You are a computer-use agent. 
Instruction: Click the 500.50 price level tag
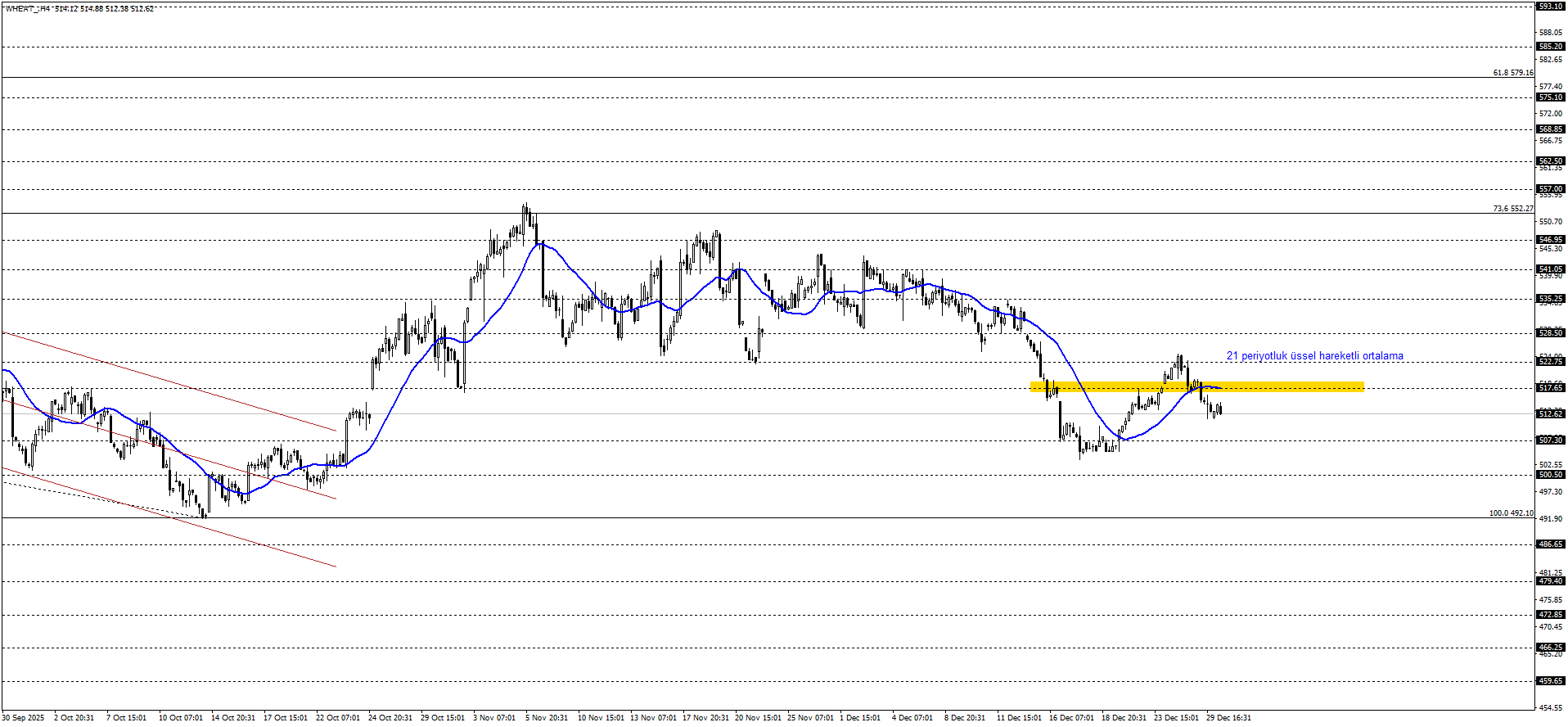tap(1551, 475)
